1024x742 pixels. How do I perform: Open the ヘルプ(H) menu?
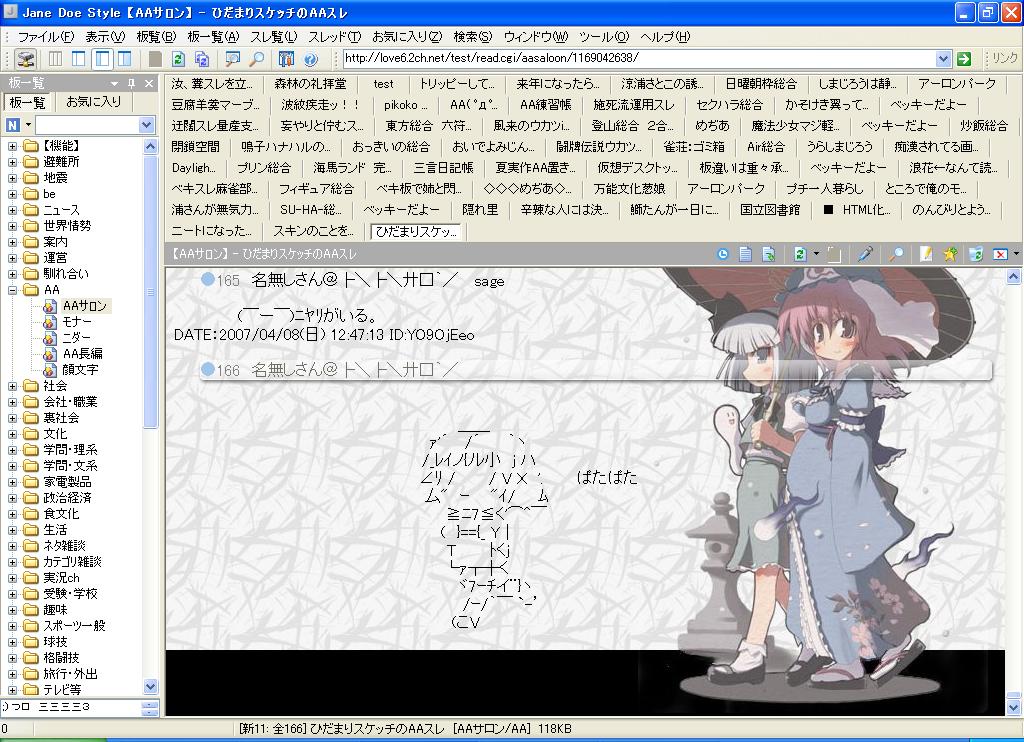coord(665,37)
